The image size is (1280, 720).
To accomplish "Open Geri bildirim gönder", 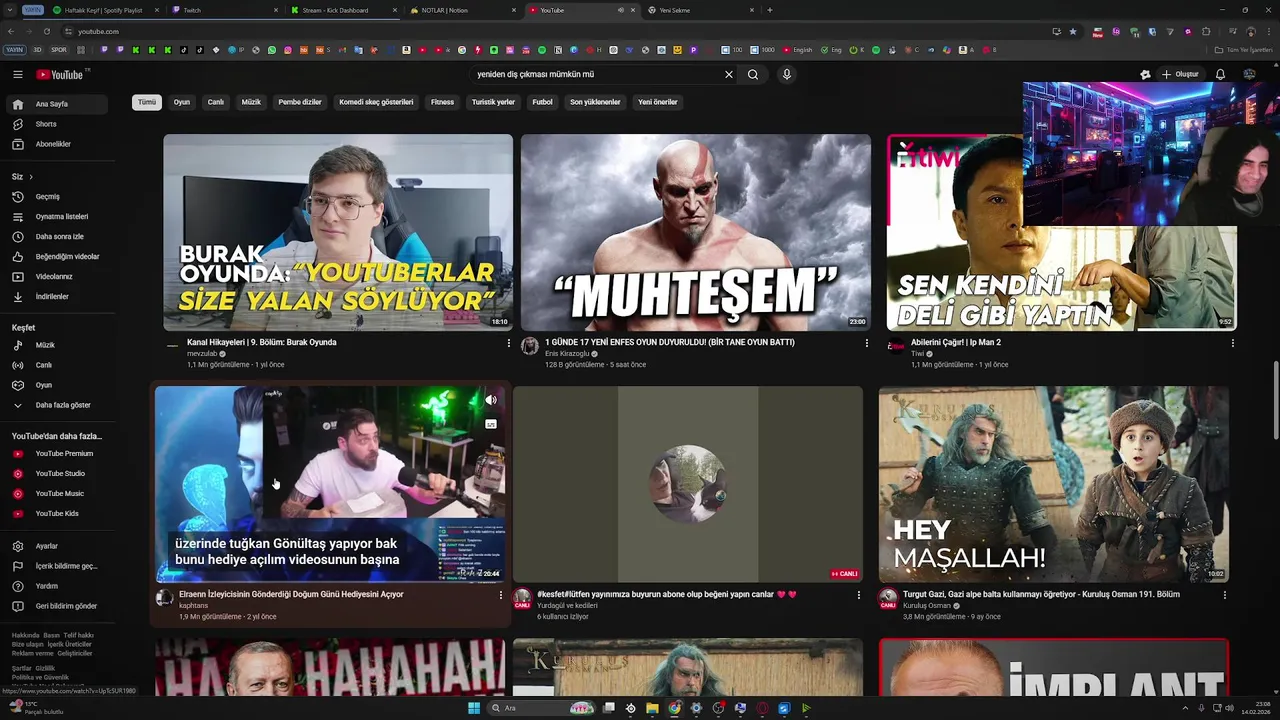I will click(58, 606).
